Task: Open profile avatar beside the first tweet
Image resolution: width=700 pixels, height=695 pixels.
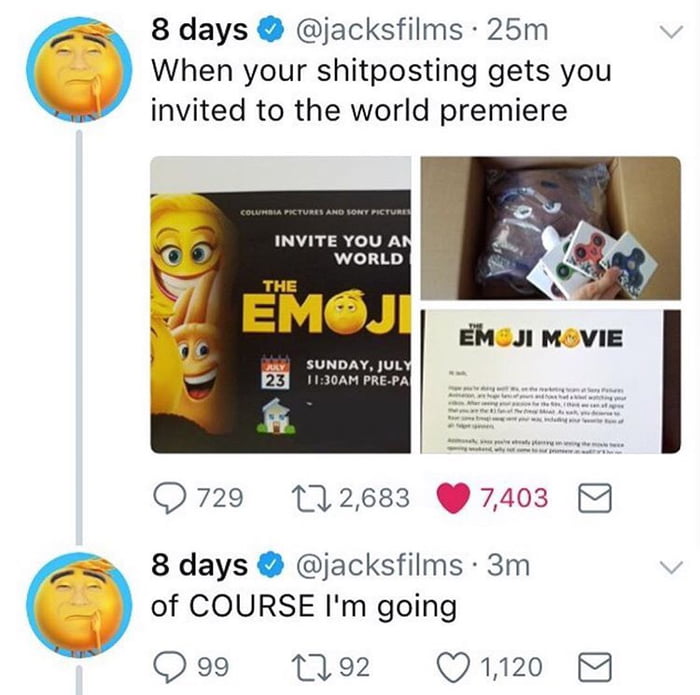Action: point(79,69)
